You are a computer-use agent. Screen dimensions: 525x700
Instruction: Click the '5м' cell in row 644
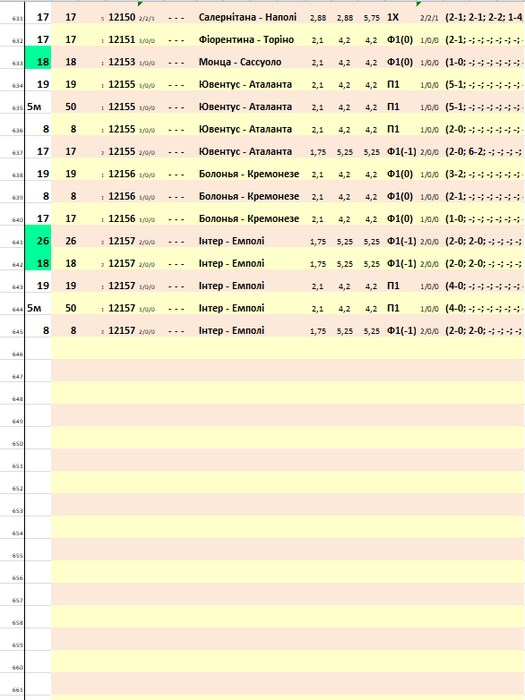pos(34,308)
